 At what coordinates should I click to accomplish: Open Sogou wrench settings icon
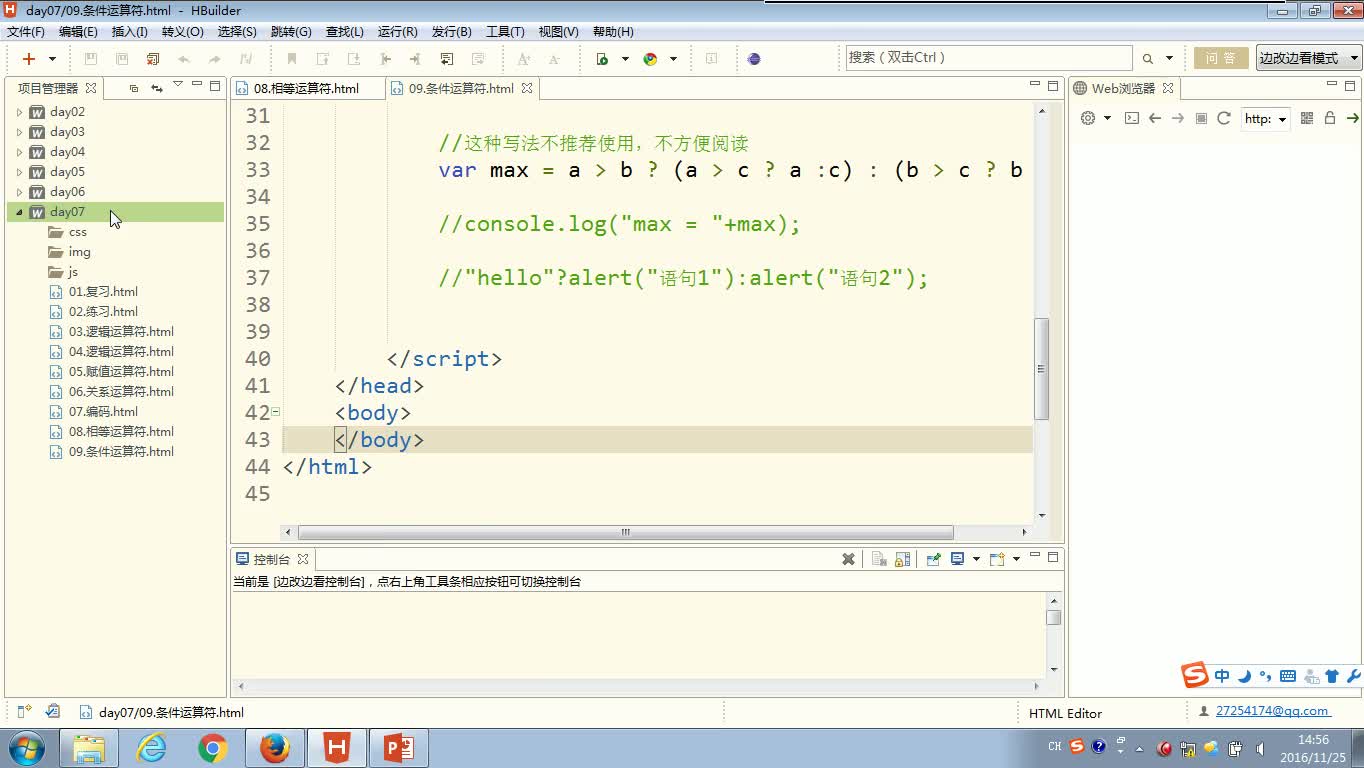1353,676
